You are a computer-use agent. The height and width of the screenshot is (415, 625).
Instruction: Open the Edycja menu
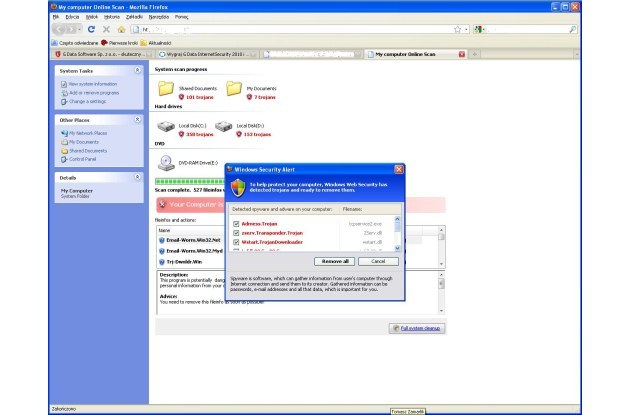click(x=72, y=17)
